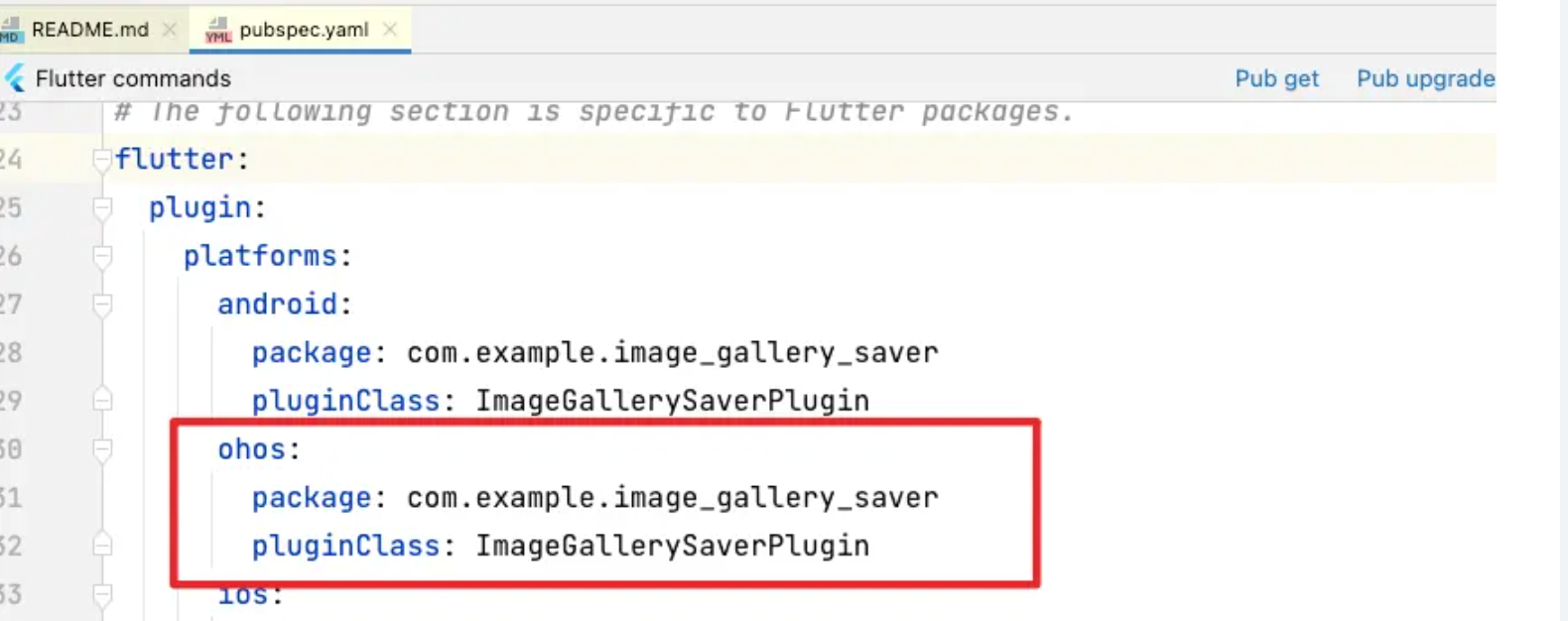Viewport: 1568px width, 621px height.
Task: Click the Flutter commands label
Action: (x=133, y=78)
